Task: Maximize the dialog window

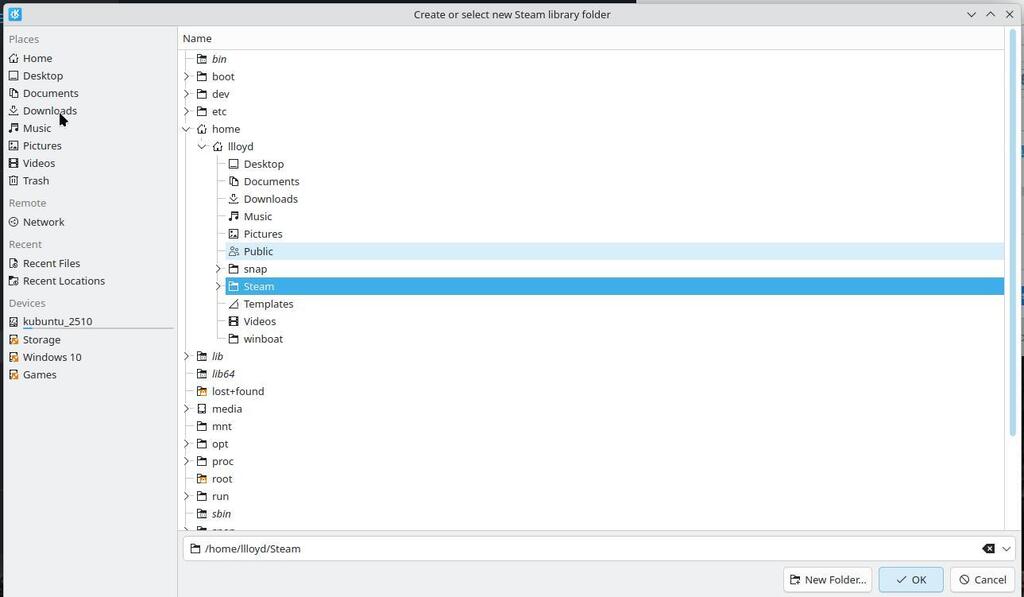Action: 991,14
